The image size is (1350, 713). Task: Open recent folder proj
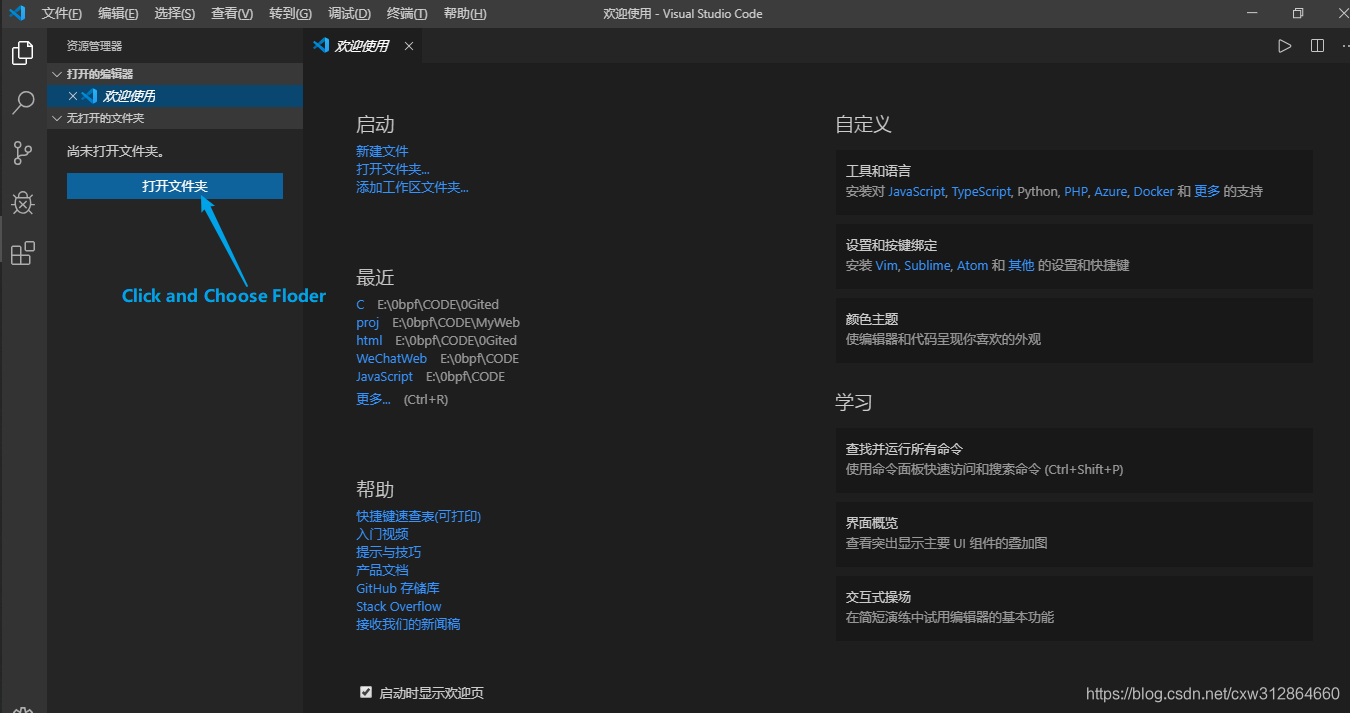tap(368, 322)
